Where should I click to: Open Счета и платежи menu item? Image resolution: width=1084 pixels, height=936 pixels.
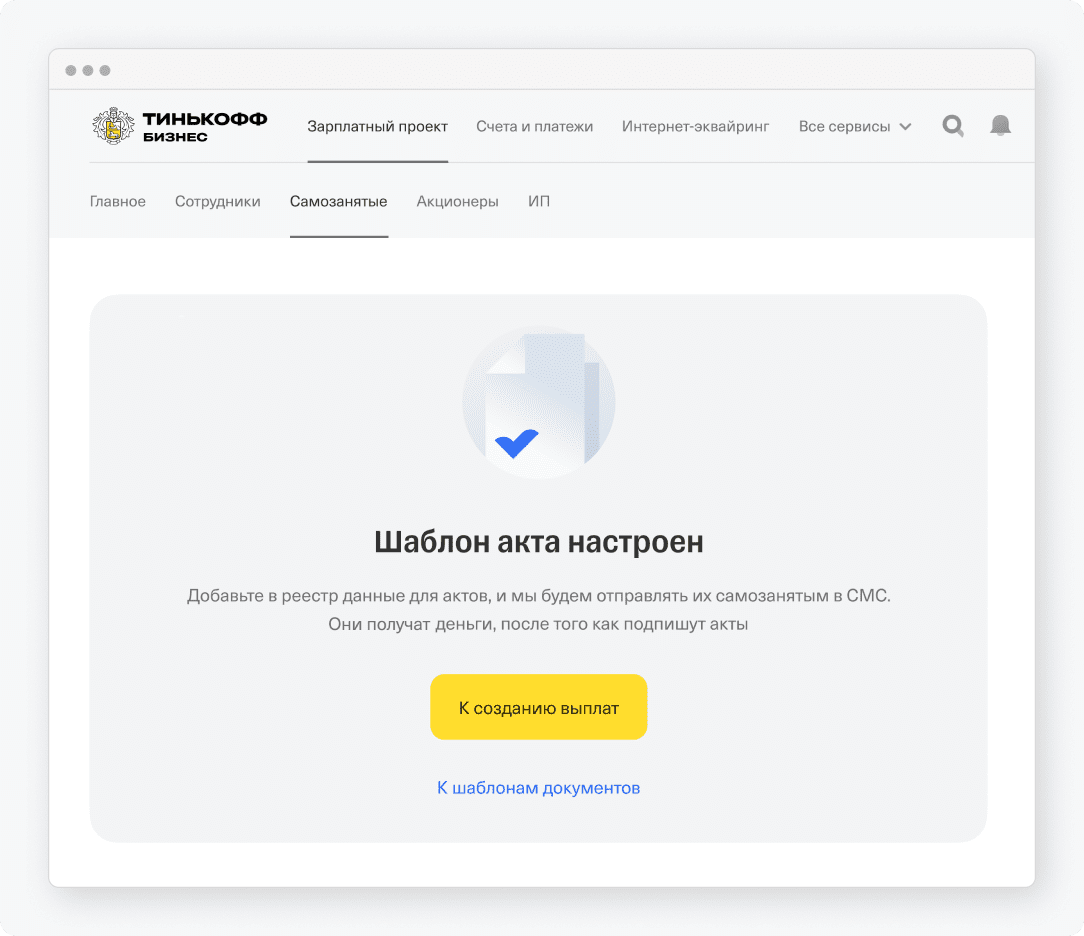534,127
